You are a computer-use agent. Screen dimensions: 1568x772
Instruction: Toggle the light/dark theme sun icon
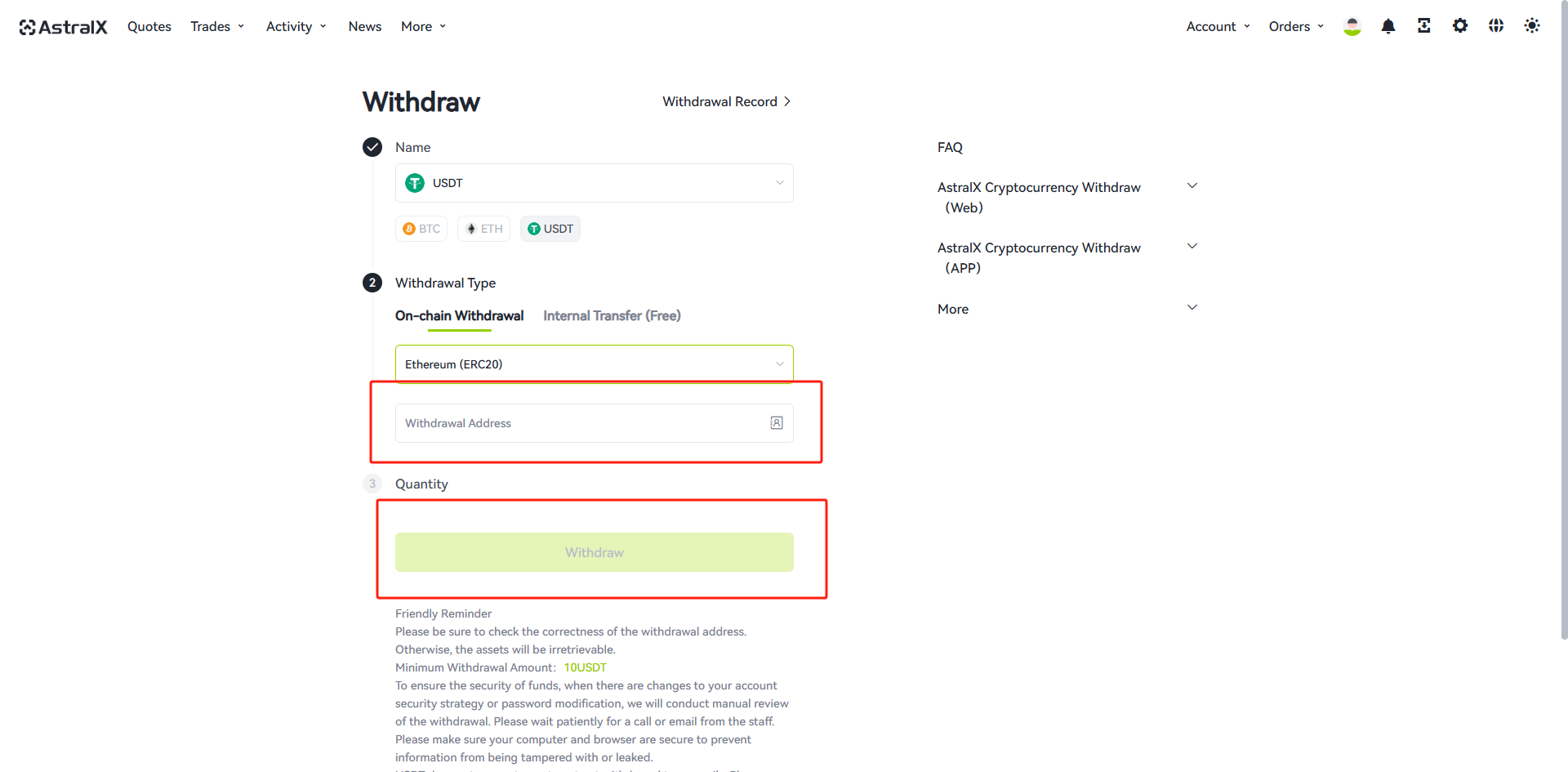[x=1532, y=26]
